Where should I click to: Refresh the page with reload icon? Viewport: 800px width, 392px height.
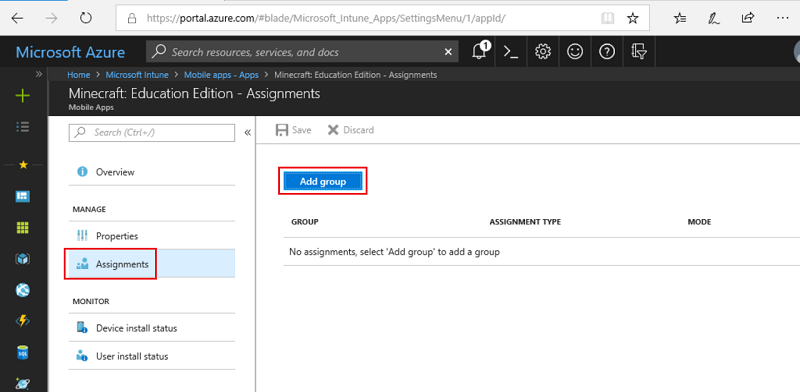[x=86, y=19]
